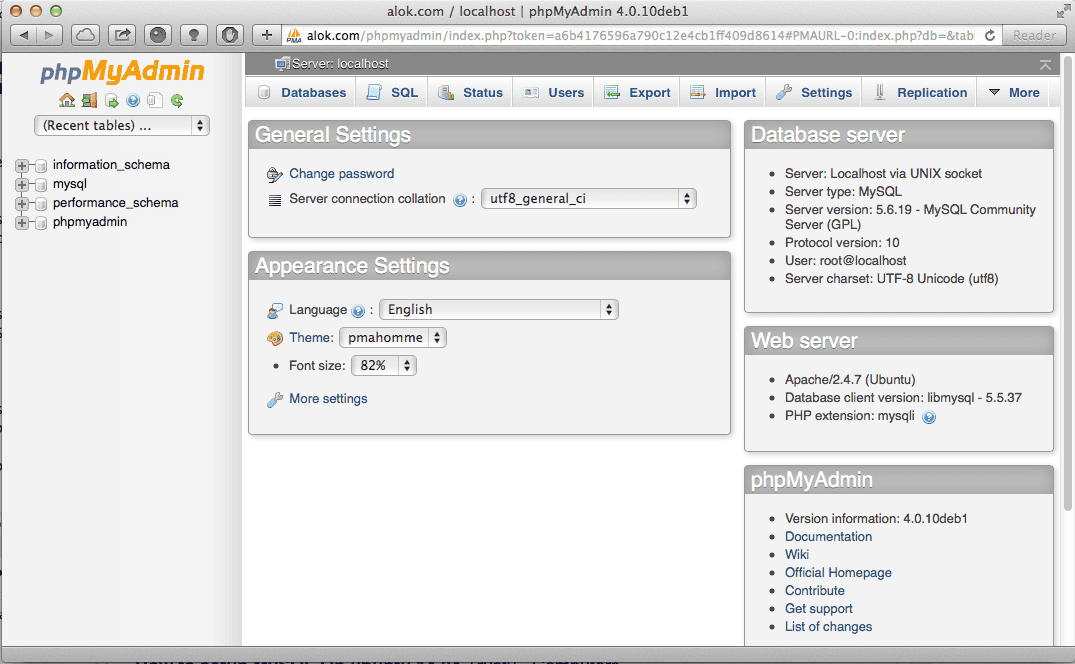The width and height of the screenshot is (1075, 664).
Task: Expand the information_schema database tree
Action: tap(22, 165)
